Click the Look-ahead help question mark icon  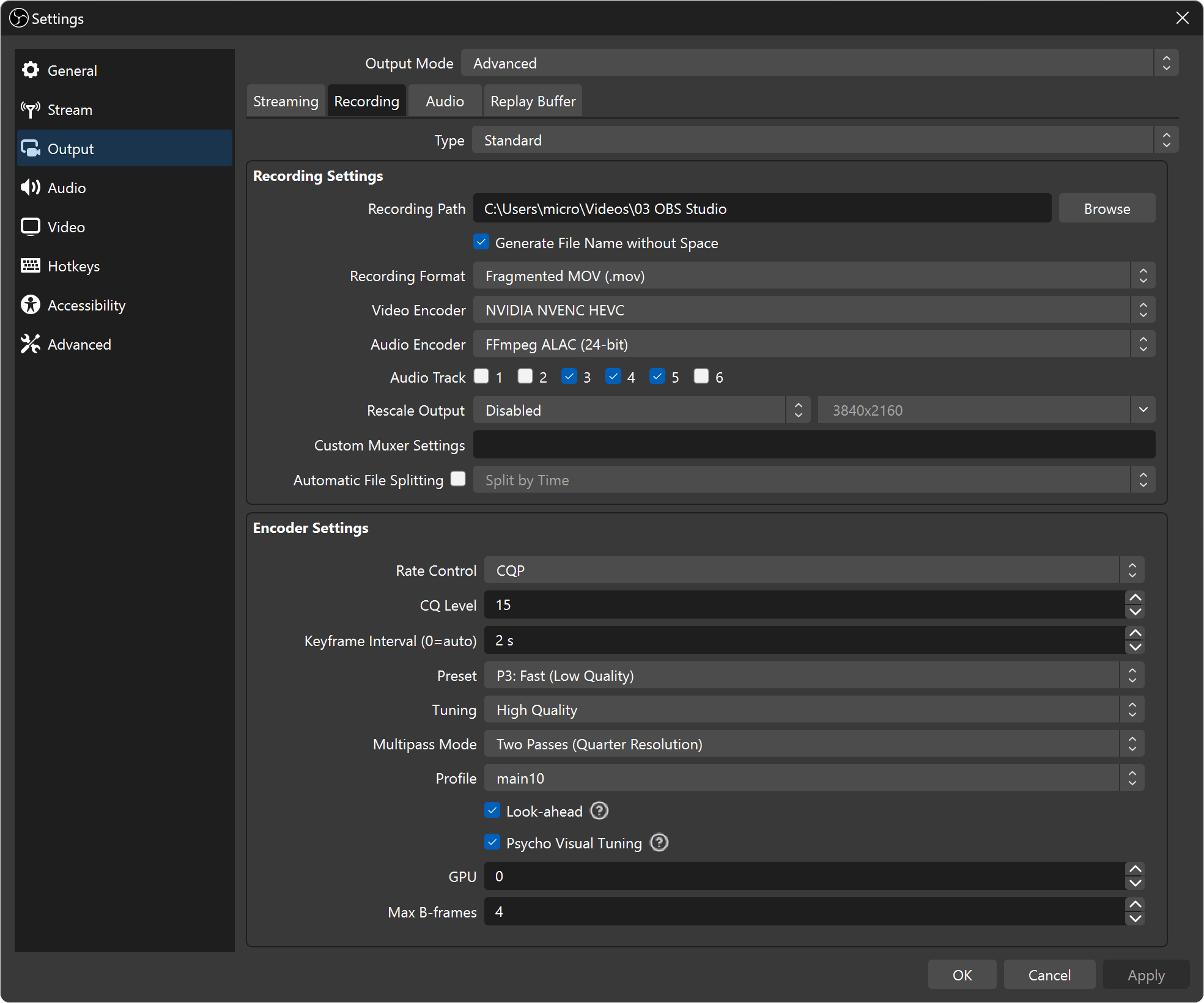599,811
